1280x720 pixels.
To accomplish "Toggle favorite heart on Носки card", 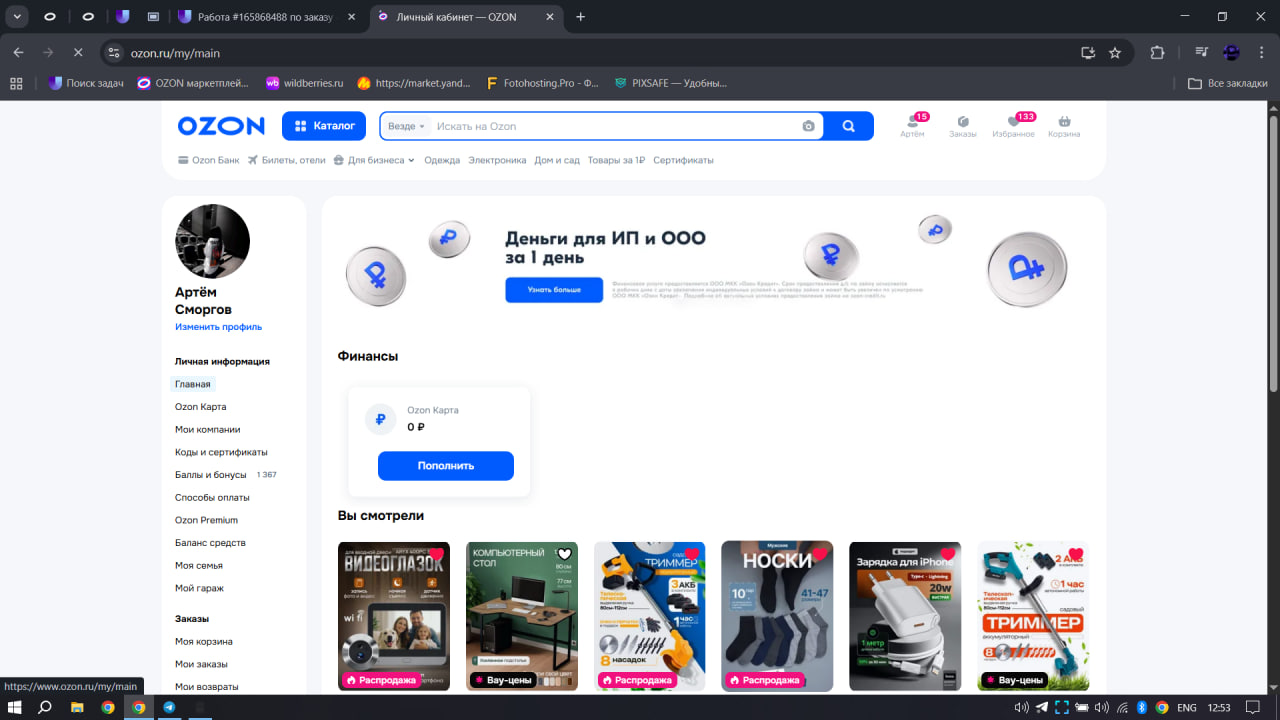I will [x=820, y=555].
